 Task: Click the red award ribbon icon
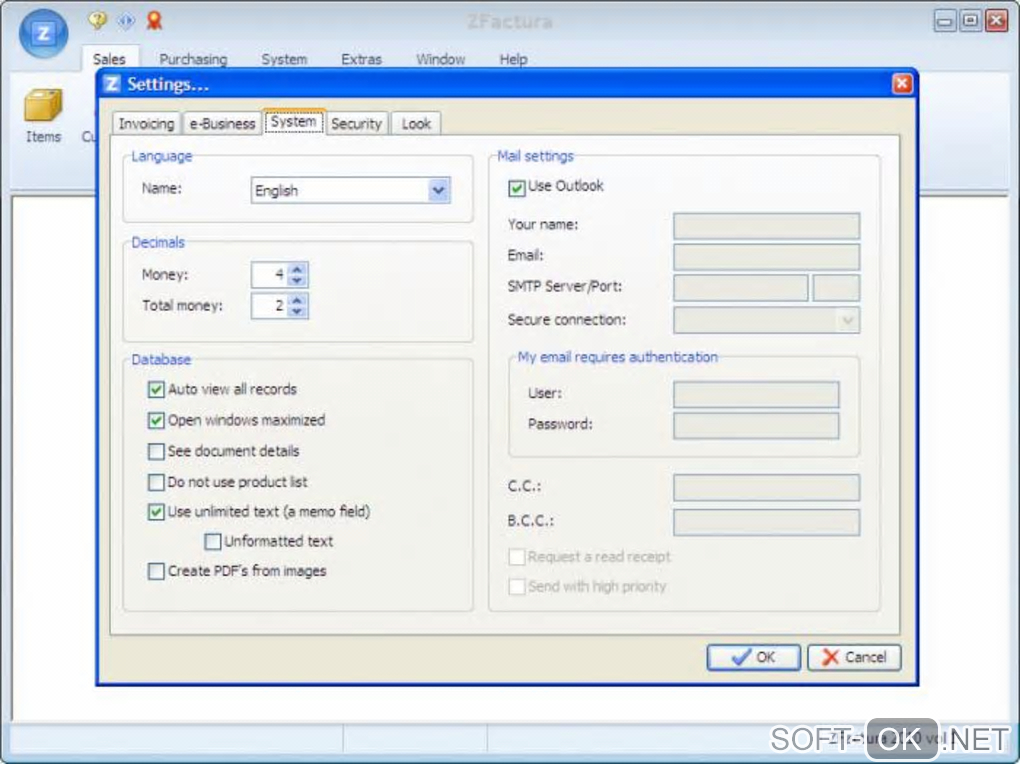tap(154, 21)
